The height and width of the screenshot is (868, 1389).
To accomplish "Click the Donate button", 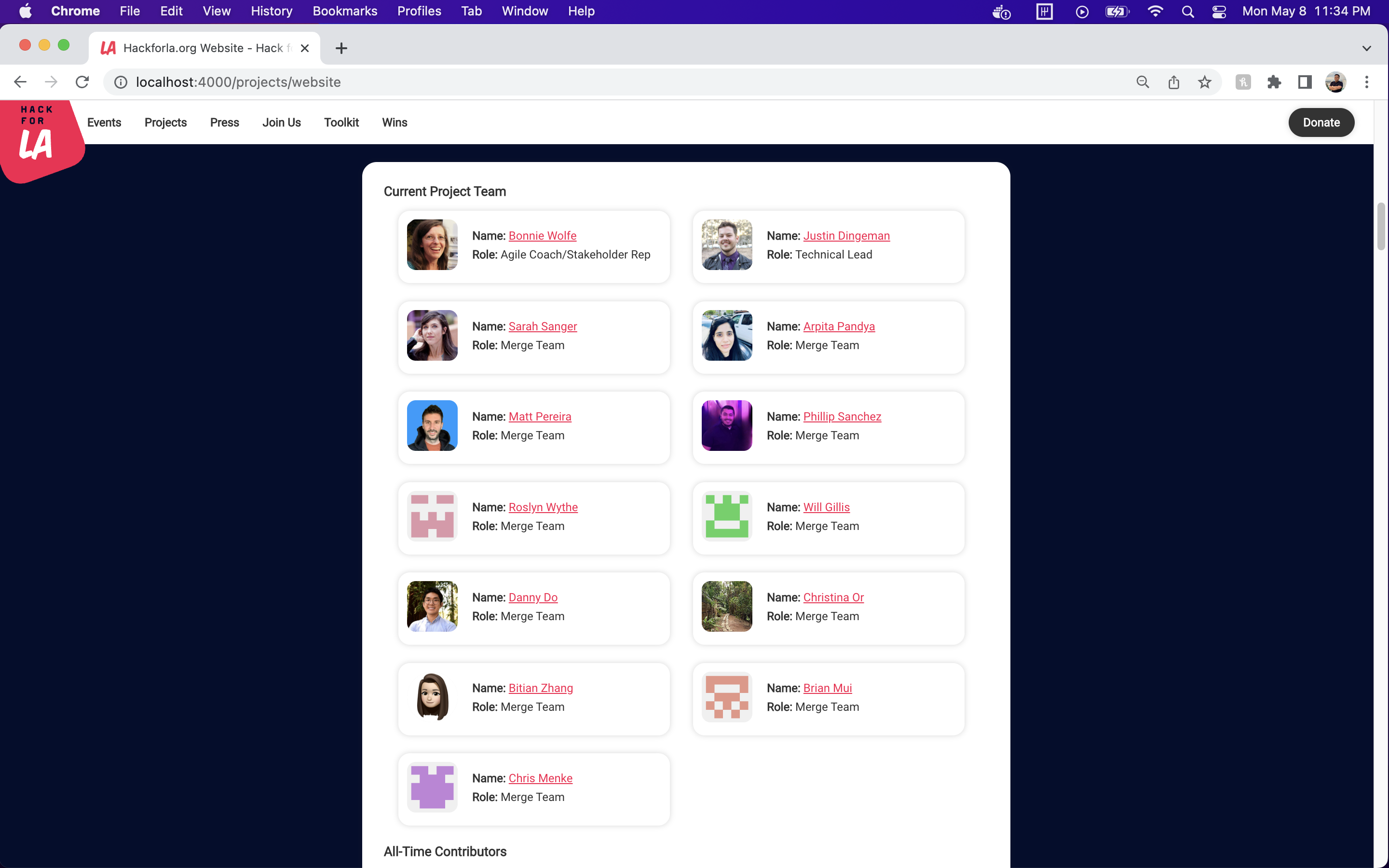I will click(1321, 122).
